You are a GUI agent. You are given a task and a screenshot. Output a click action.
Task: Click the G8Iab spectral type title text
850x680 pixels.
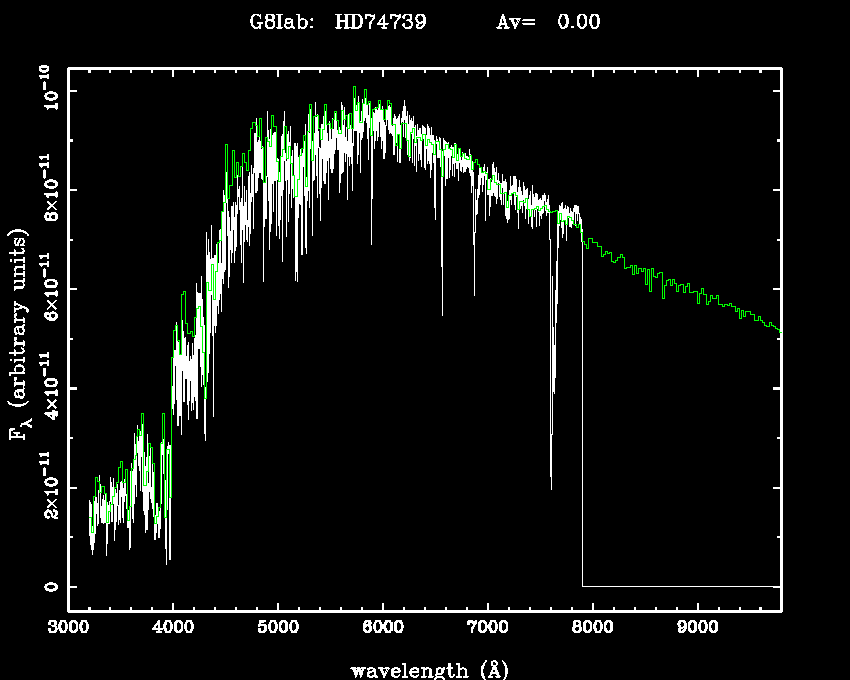(283, 22)
